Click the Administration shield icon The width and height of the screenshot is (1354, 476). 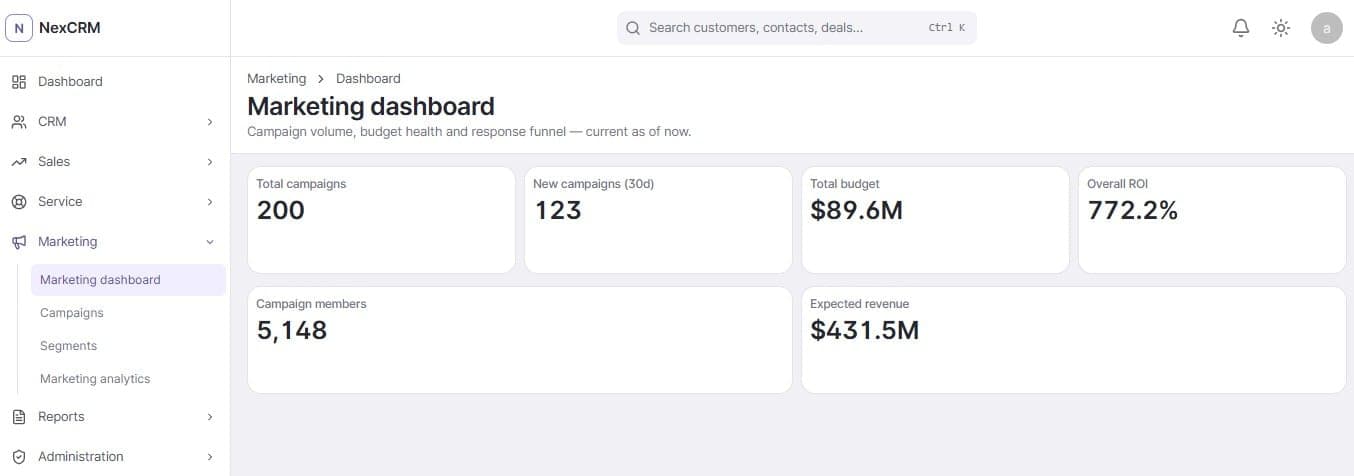click(18, 457)
